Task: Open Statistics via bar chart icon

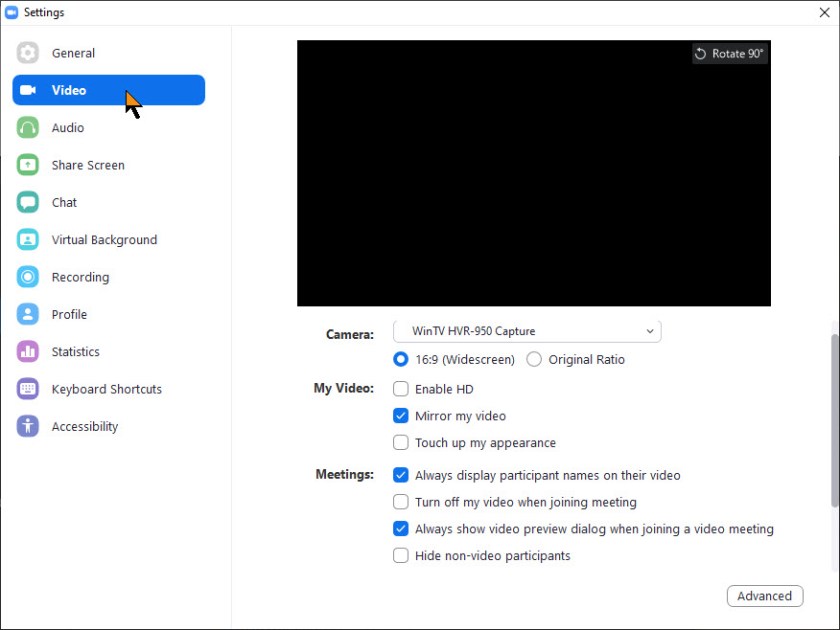Action: [29, 352]
